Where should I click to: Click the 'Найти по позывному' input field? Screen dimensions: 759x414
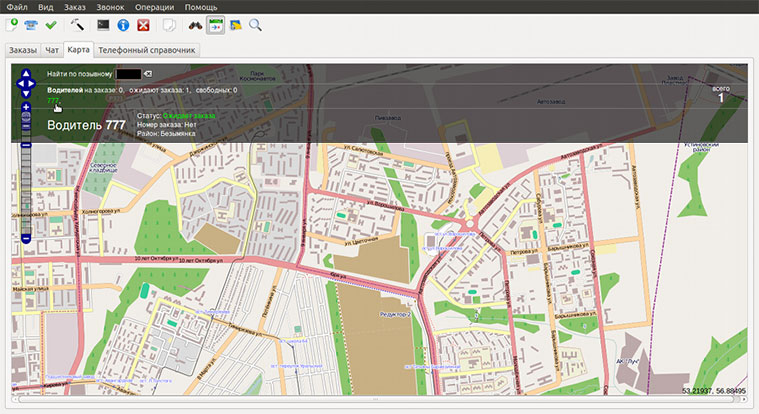pyautogui.click(x=129, y=74)
